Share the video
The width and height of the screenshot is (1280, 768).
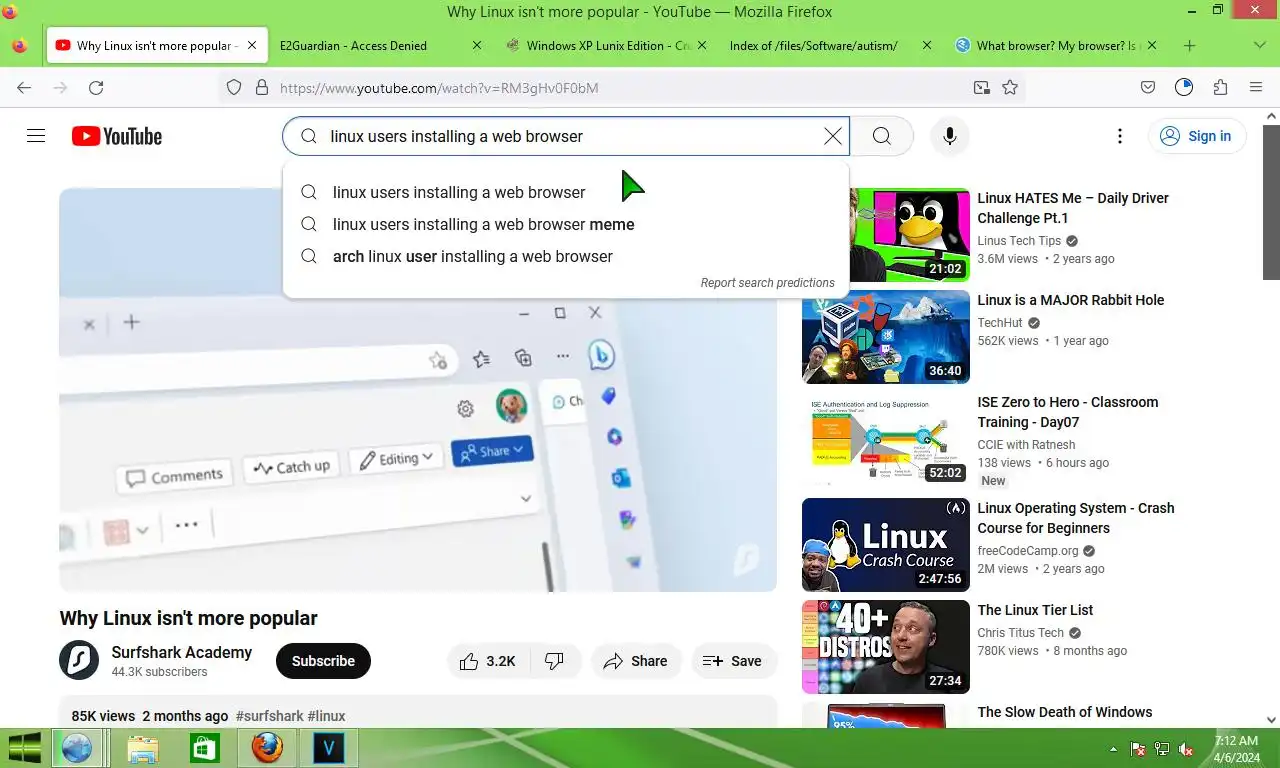point(636,661)
